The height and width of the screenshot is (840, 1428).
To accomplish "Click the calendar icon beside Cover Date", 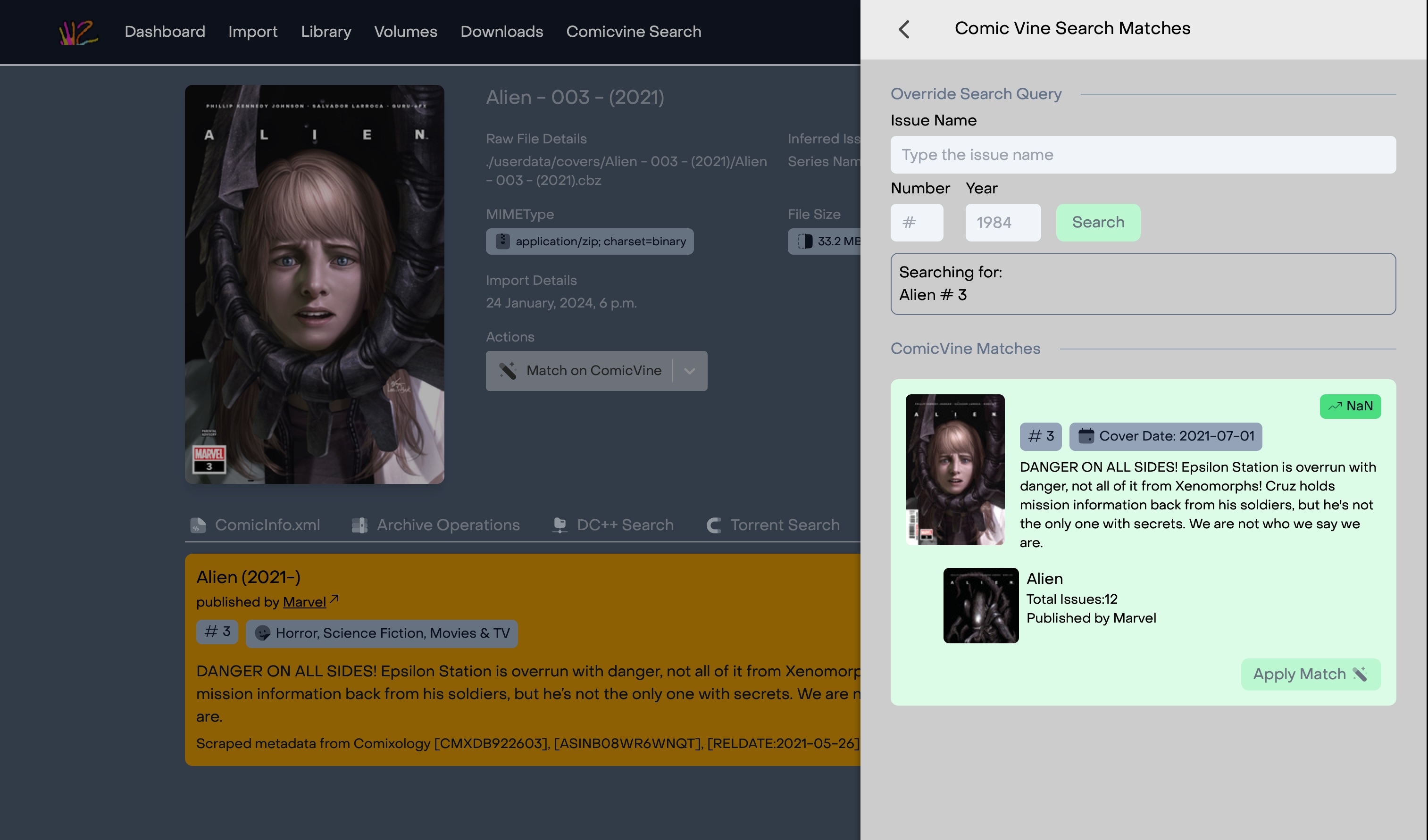I will [x=1086, y=436].
